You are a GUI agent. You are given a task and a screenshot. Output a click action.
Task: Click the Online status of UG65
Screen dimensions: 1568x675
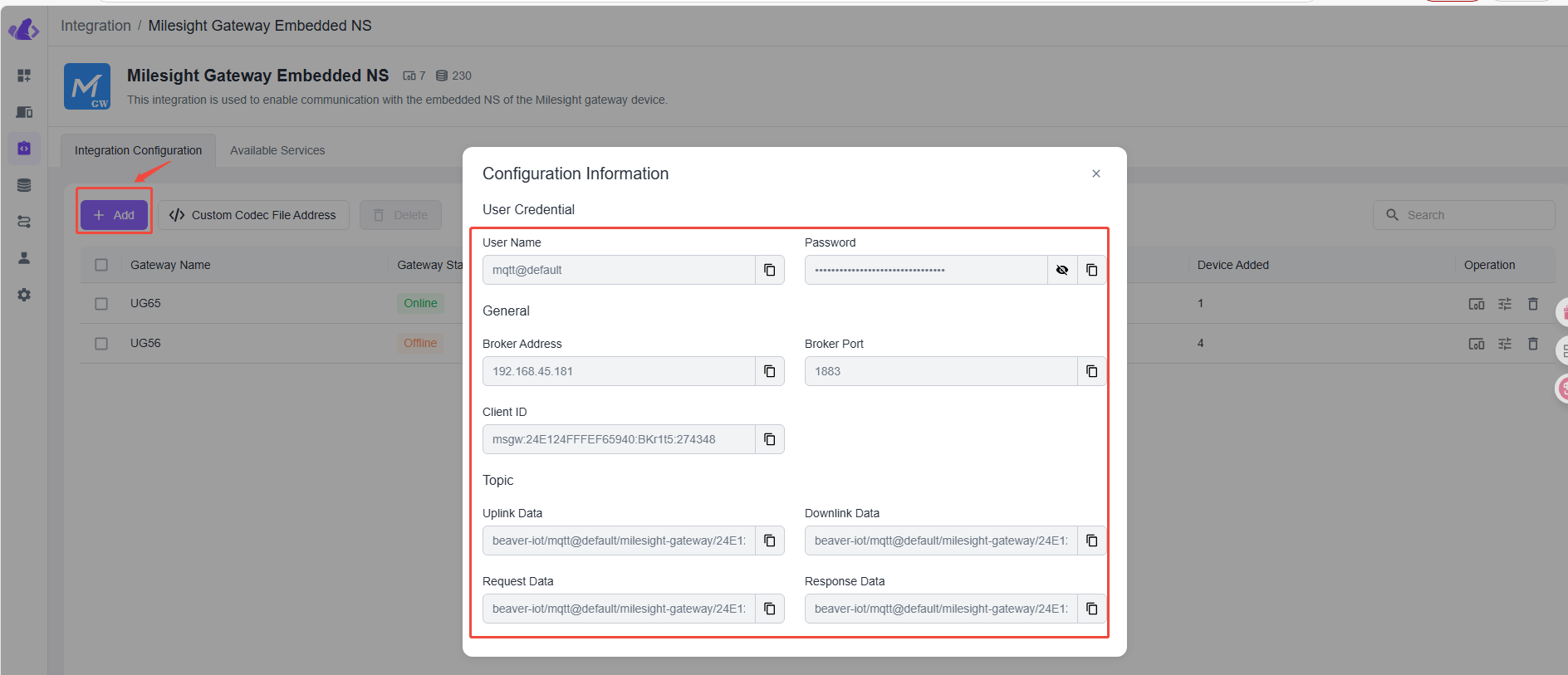coord(420,303)
